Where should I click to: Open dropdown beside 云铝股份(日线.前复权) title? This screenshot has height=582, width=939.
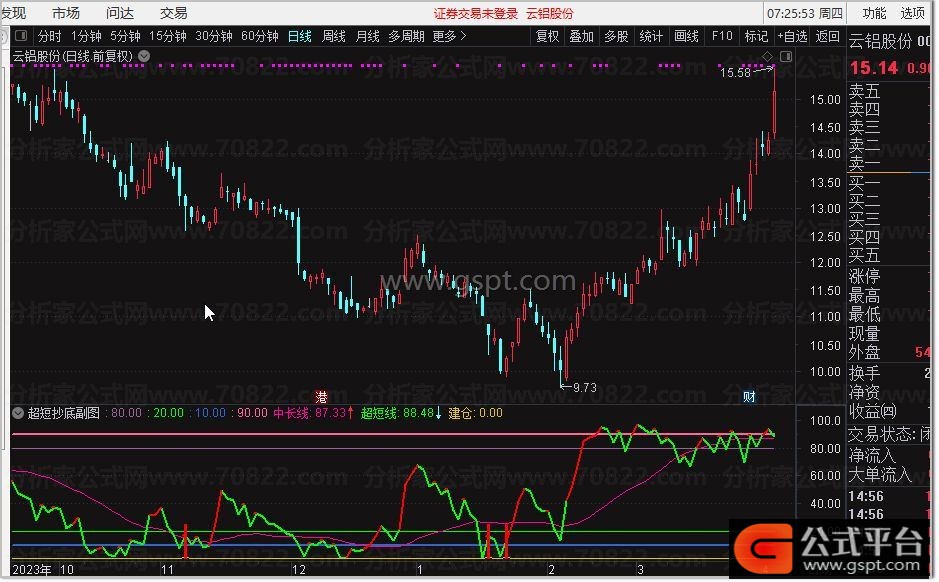pyautogui.click(x=144, y=56)
